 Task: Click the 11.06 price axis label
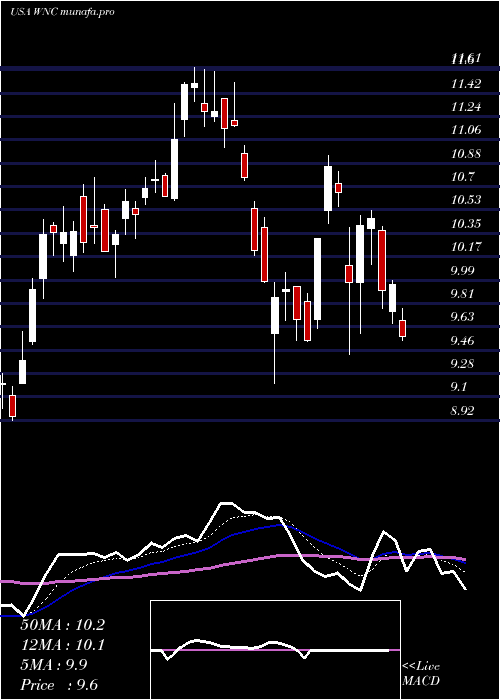466,130
